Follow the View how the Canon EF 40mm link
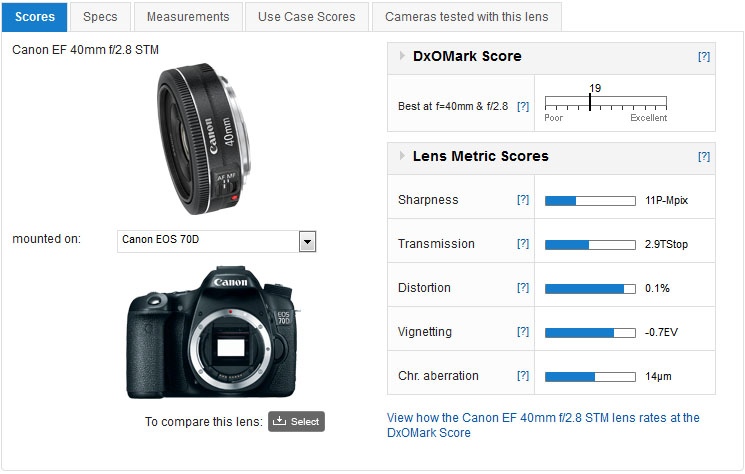Screen dimensions: 745x474 pos(543,425)
